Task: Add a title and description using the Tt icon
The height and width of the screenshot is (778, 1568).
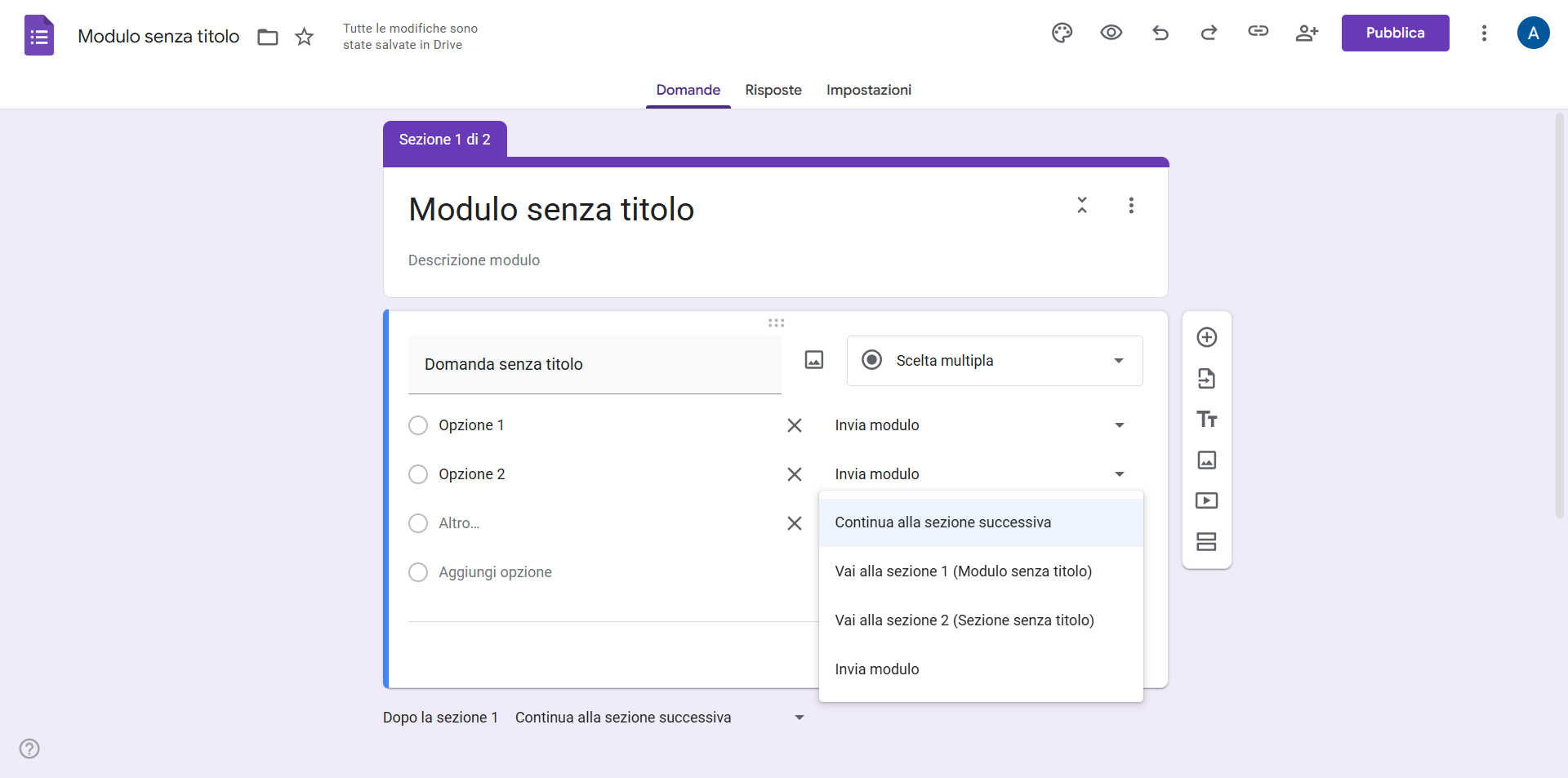Action: point(1207,419)
